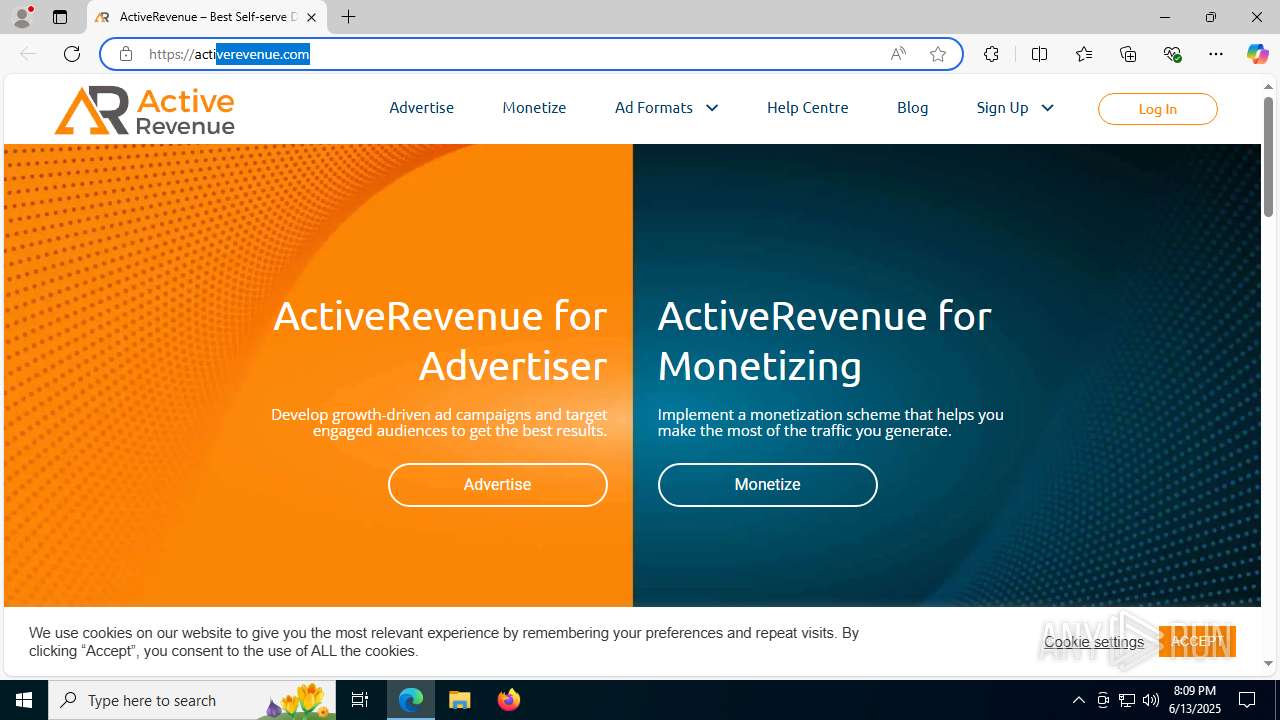Open the Copilot sidebar icon

[1257, 54]
